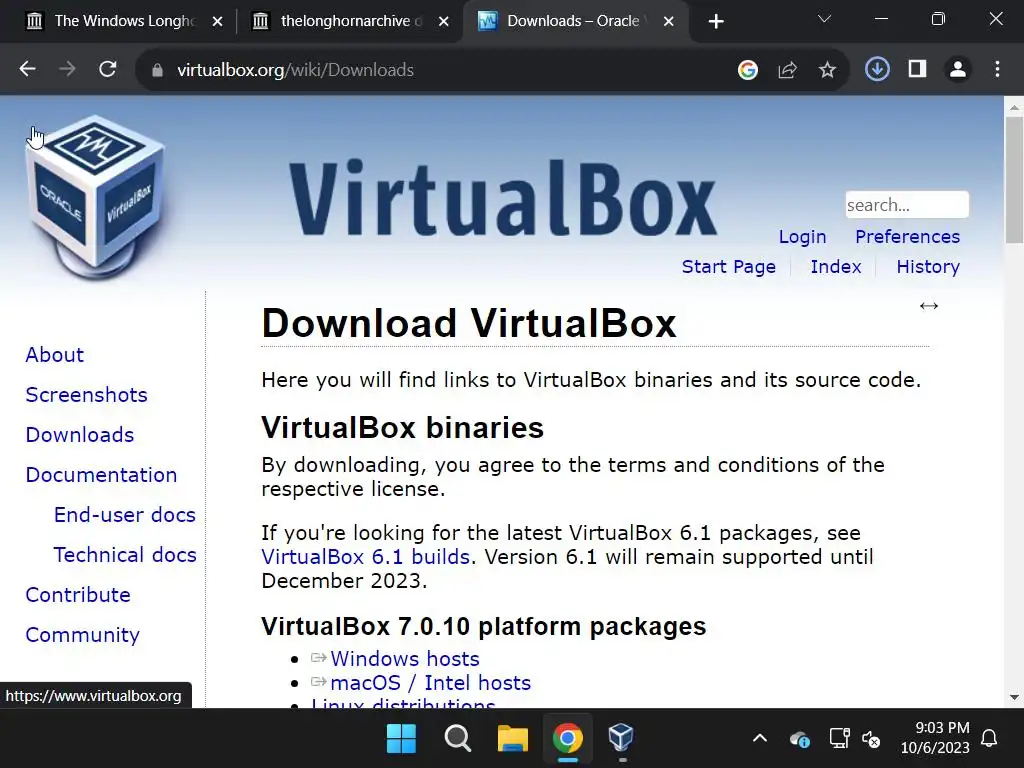Click the address bar URL
This screenshot has height=768, width=1024.
coord(295,70)
